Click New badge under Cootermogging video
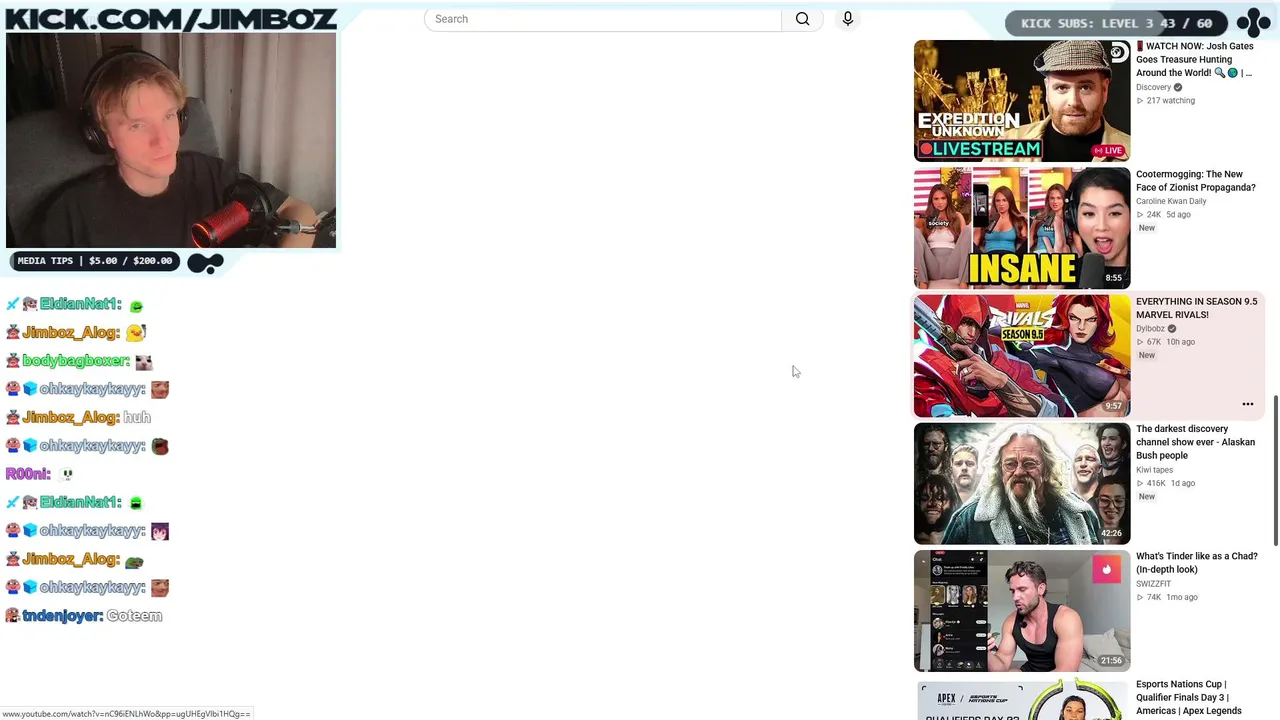1280x720 pixels. point(1147,228)
